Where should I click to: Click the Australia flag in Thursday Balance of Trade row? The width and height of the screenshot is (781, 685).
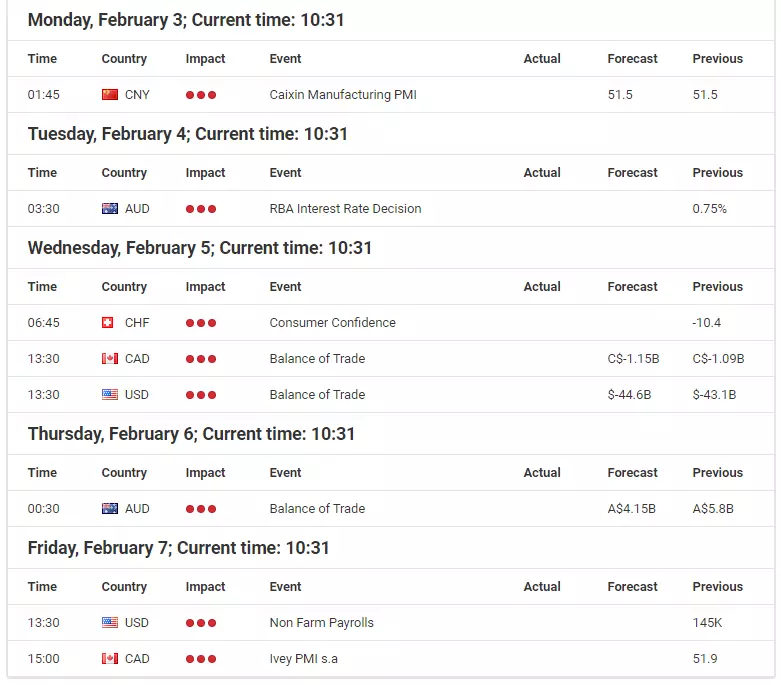(110, 509)
